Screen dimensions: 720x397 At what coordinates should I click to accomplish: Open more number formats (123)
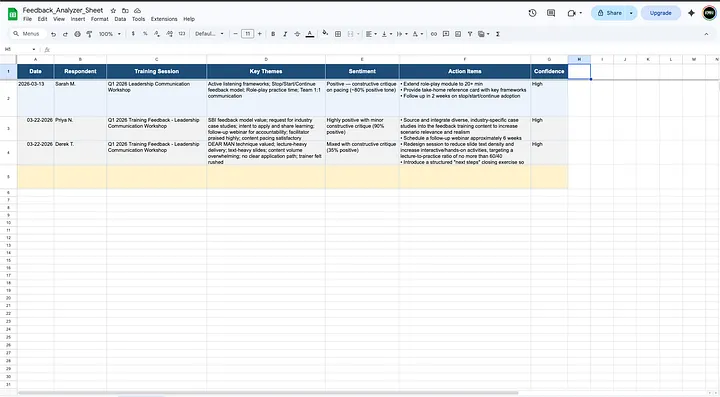pyautogui.click(x=182, y=34)
